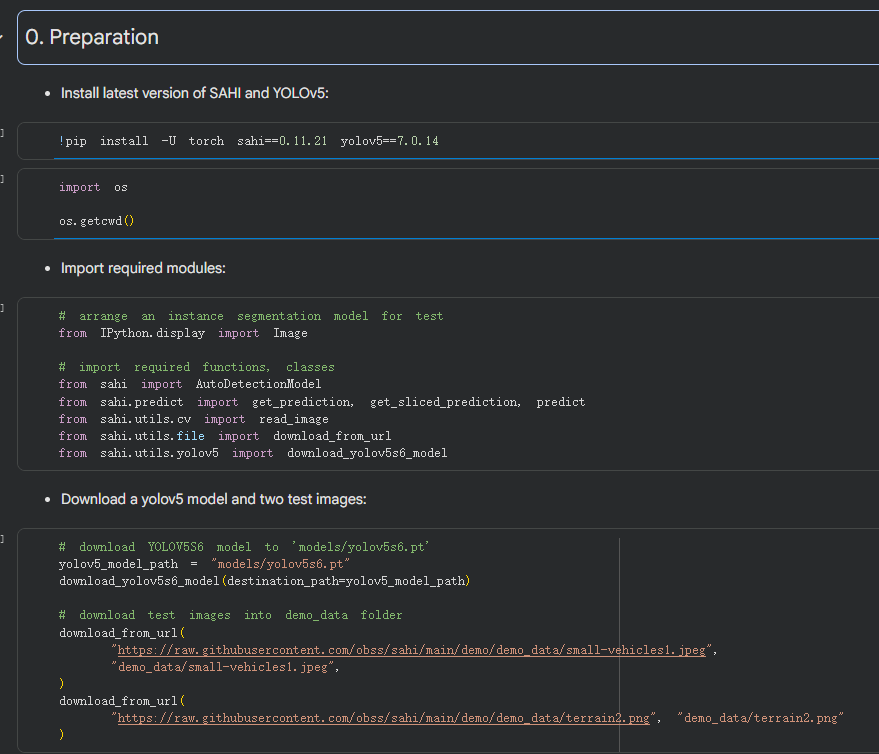The image size is (879, 754).
Task: Place cursor on 'os.getcwd()' line
Action: pos(96,221)
